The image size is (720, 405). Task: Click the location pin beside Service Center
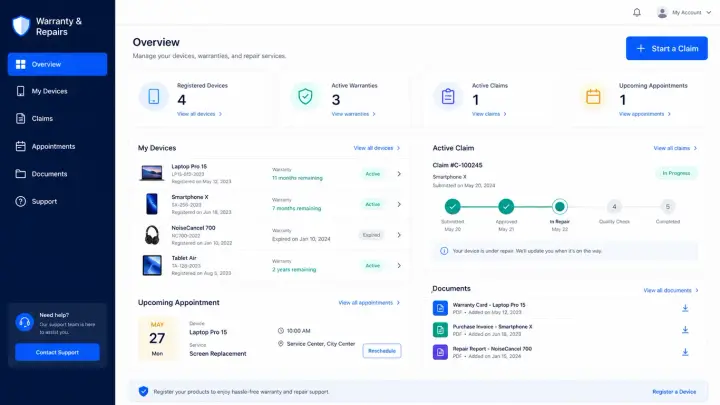click(x=281, y=343)
